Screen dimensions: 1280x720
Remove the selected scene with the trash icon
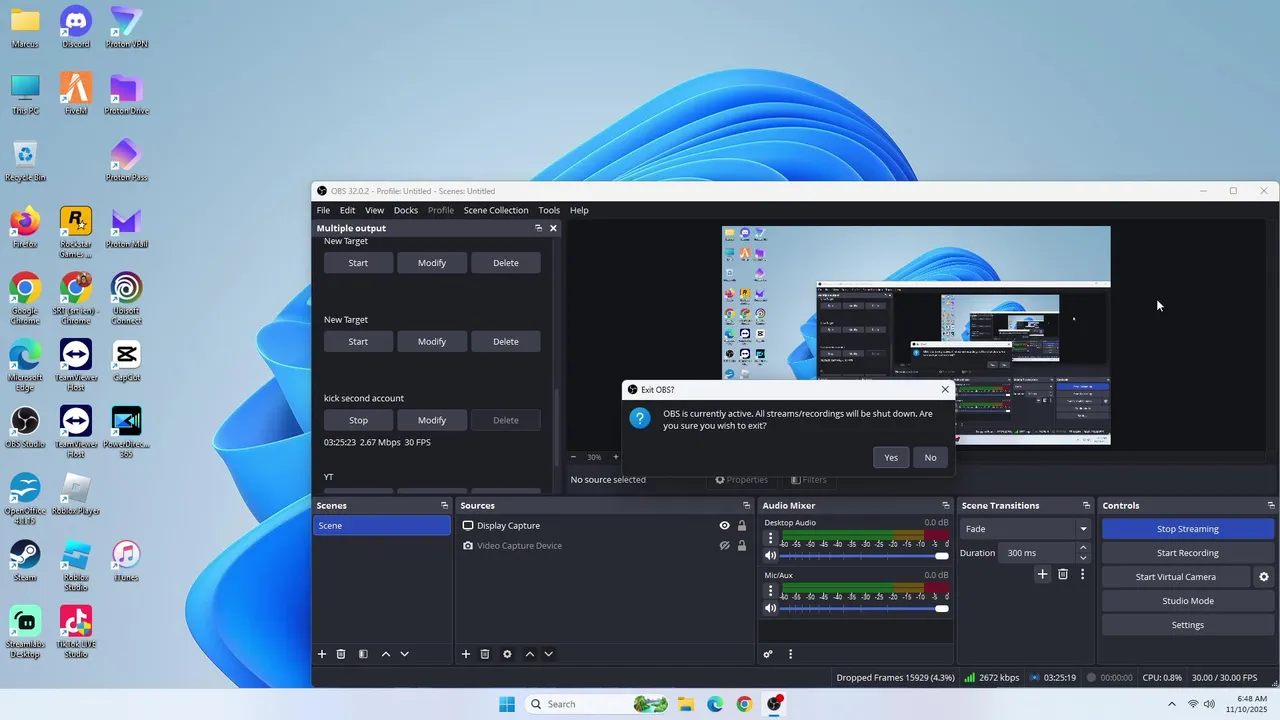[341, 654]
